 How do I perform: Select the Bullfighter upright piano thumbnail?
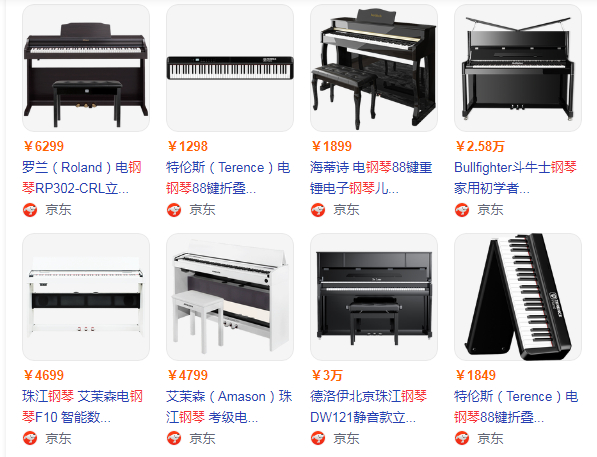pos(518,68)
